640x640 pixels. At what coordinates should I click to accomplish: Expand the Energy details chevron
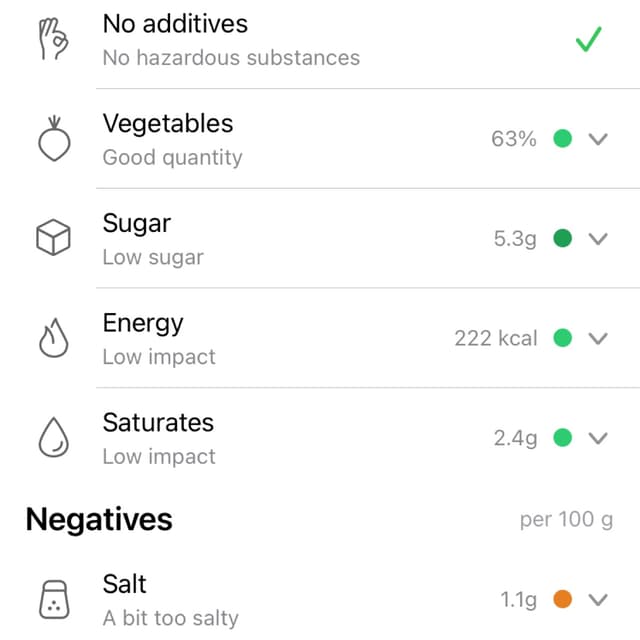(598, 338)
